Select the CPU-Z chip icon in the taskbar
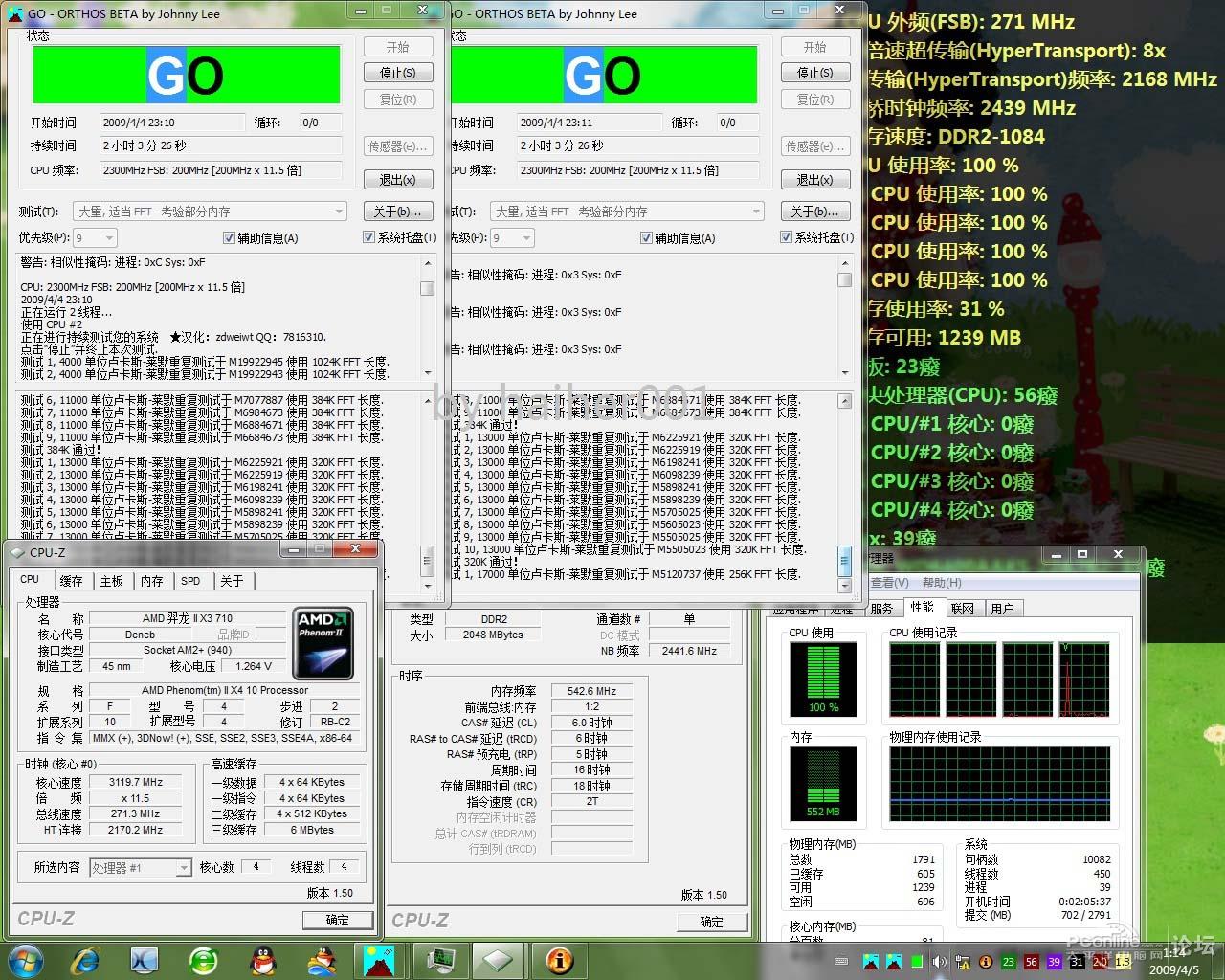This screenshot has height=980, width=1225. coord(499,959)
